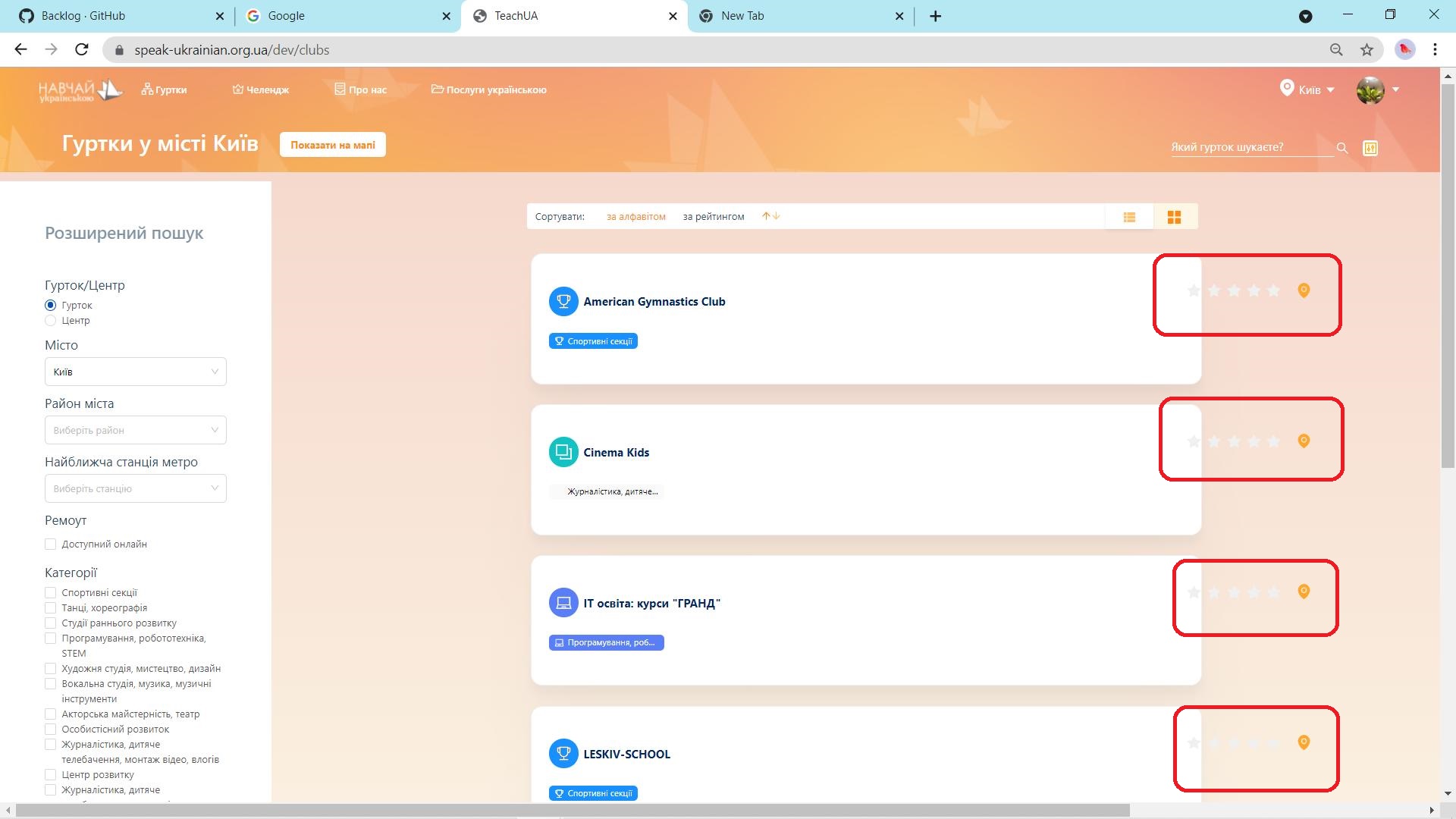Switch to list view layout
The height and width of the screenshot is (819, 1456).
(1129, 218)
